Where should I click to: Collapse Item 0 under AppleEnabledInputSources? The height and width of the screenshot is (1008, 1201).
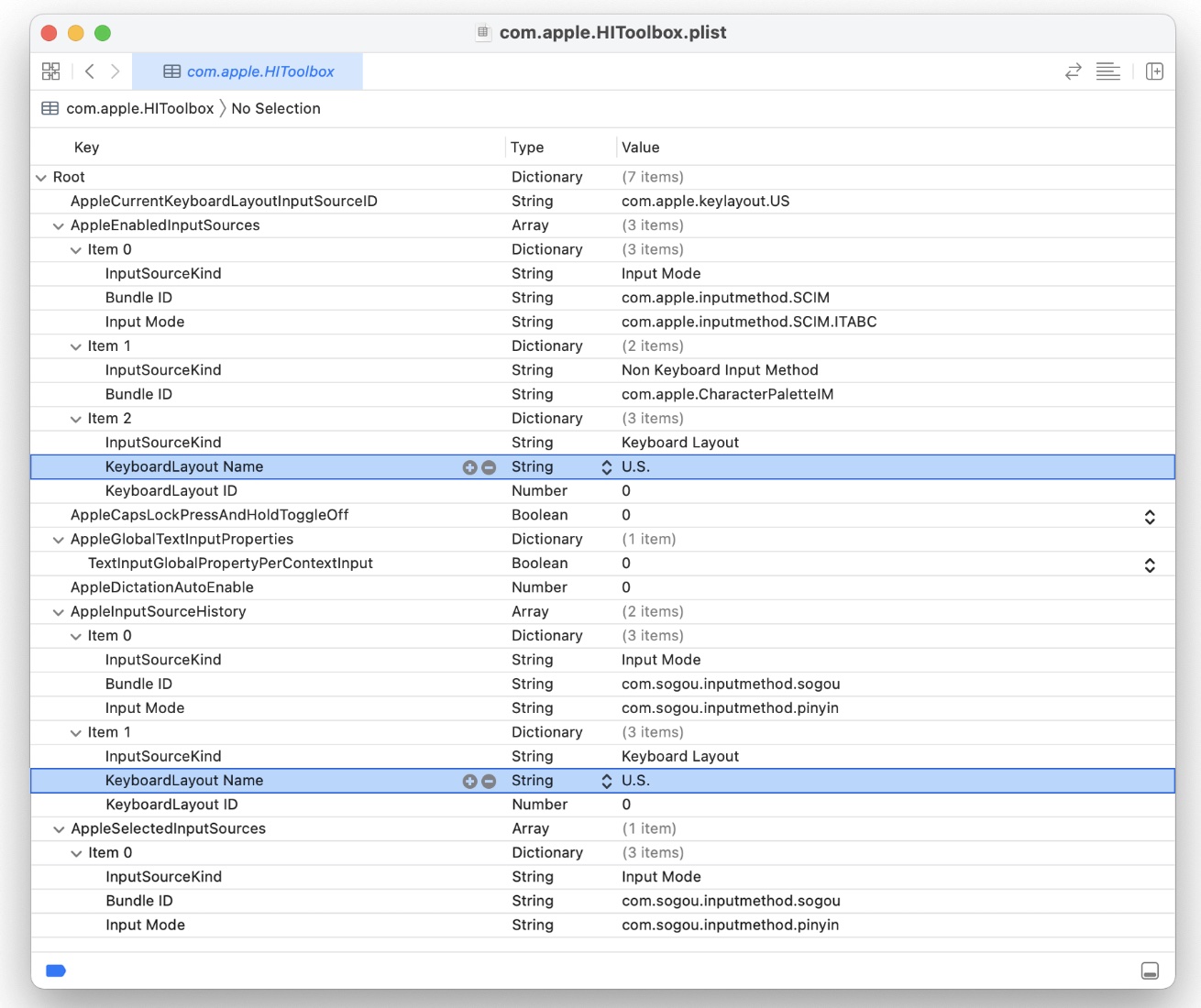click(x=76, y=250)
